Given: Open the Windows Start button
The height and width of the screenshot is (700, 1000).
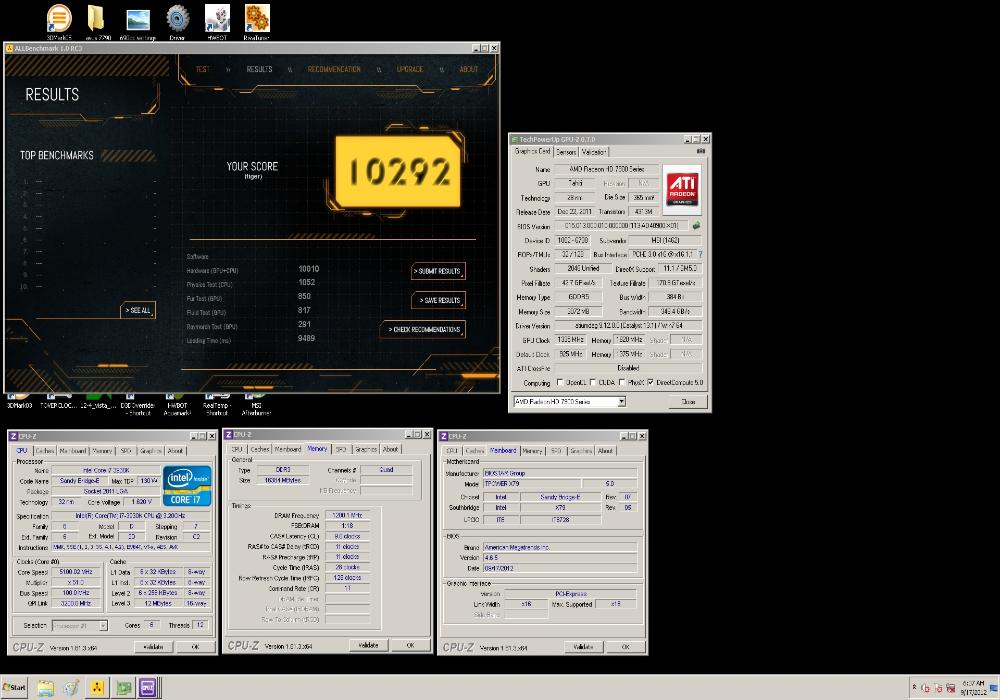Looking at the screenshot, I should [x=14, y=687].
